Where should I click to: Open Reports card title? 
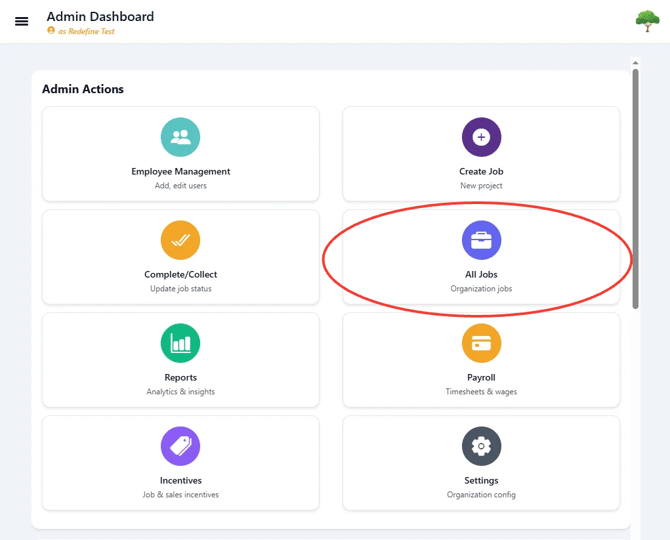point(181,378)
